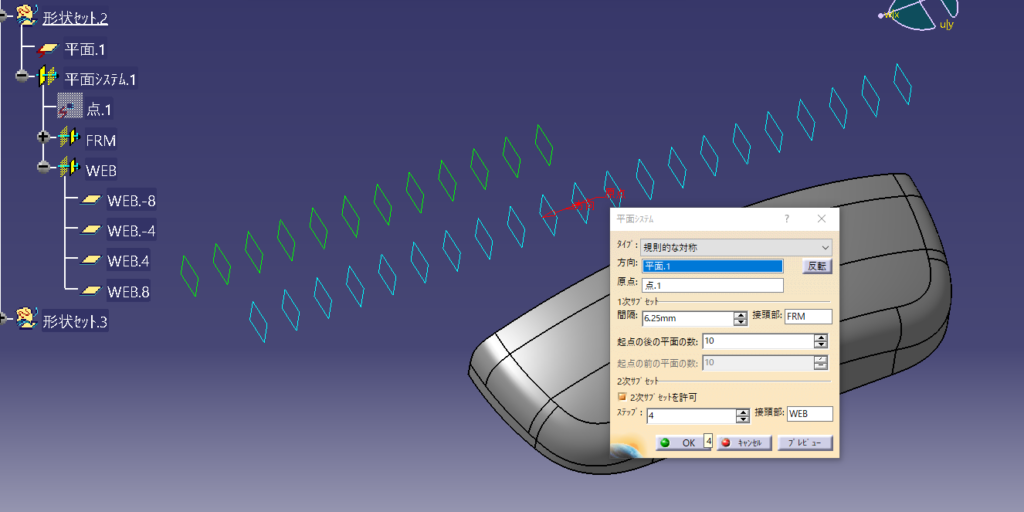Viewport: 1024px width, 512px height.
Task: Click the WEB.8 plane icon
Action: coord(91,291)
